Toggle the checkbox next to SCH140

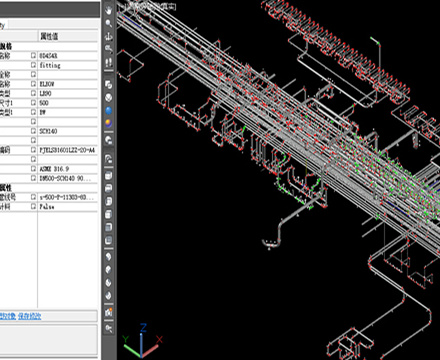[33, 131]
